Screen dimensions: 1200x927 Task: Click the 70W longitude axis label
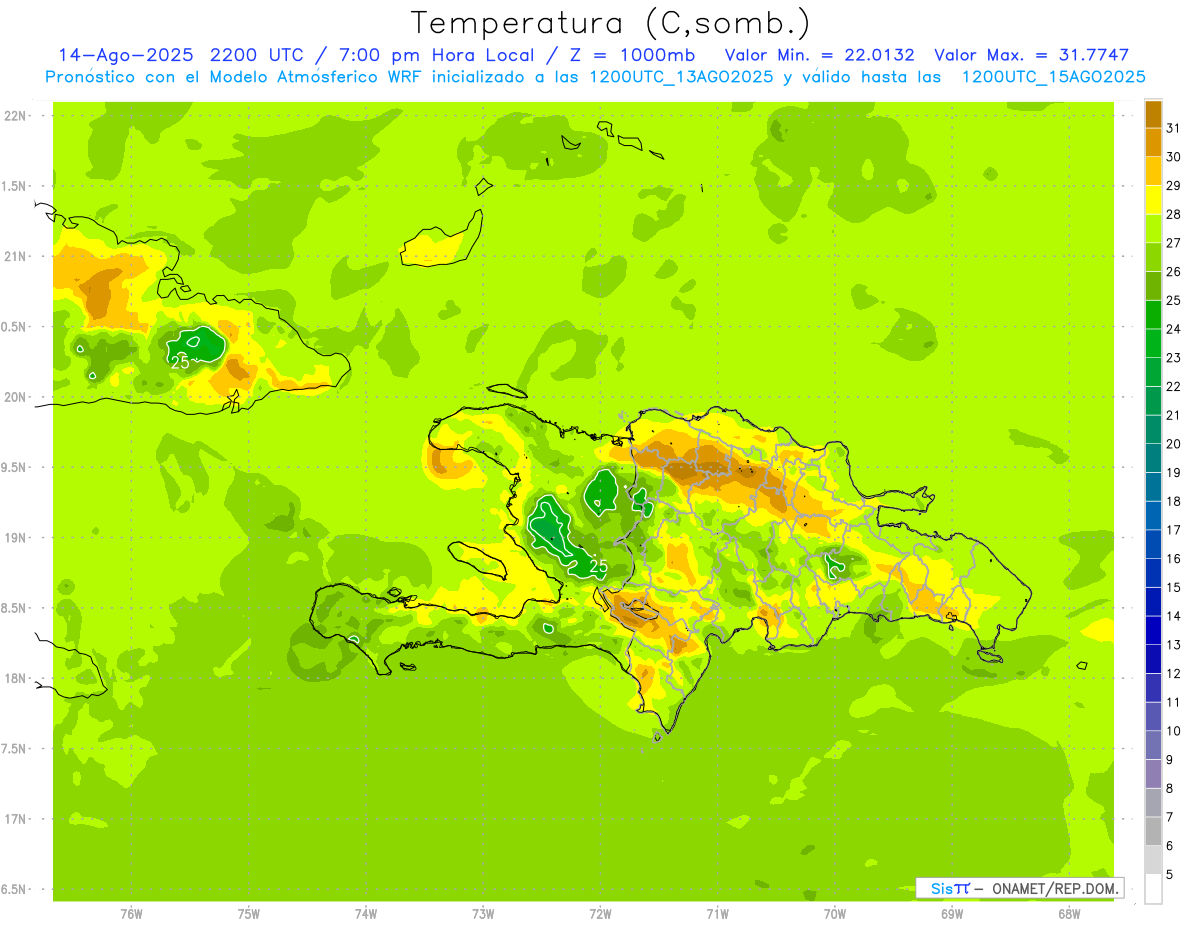click(x=835, y=913)
